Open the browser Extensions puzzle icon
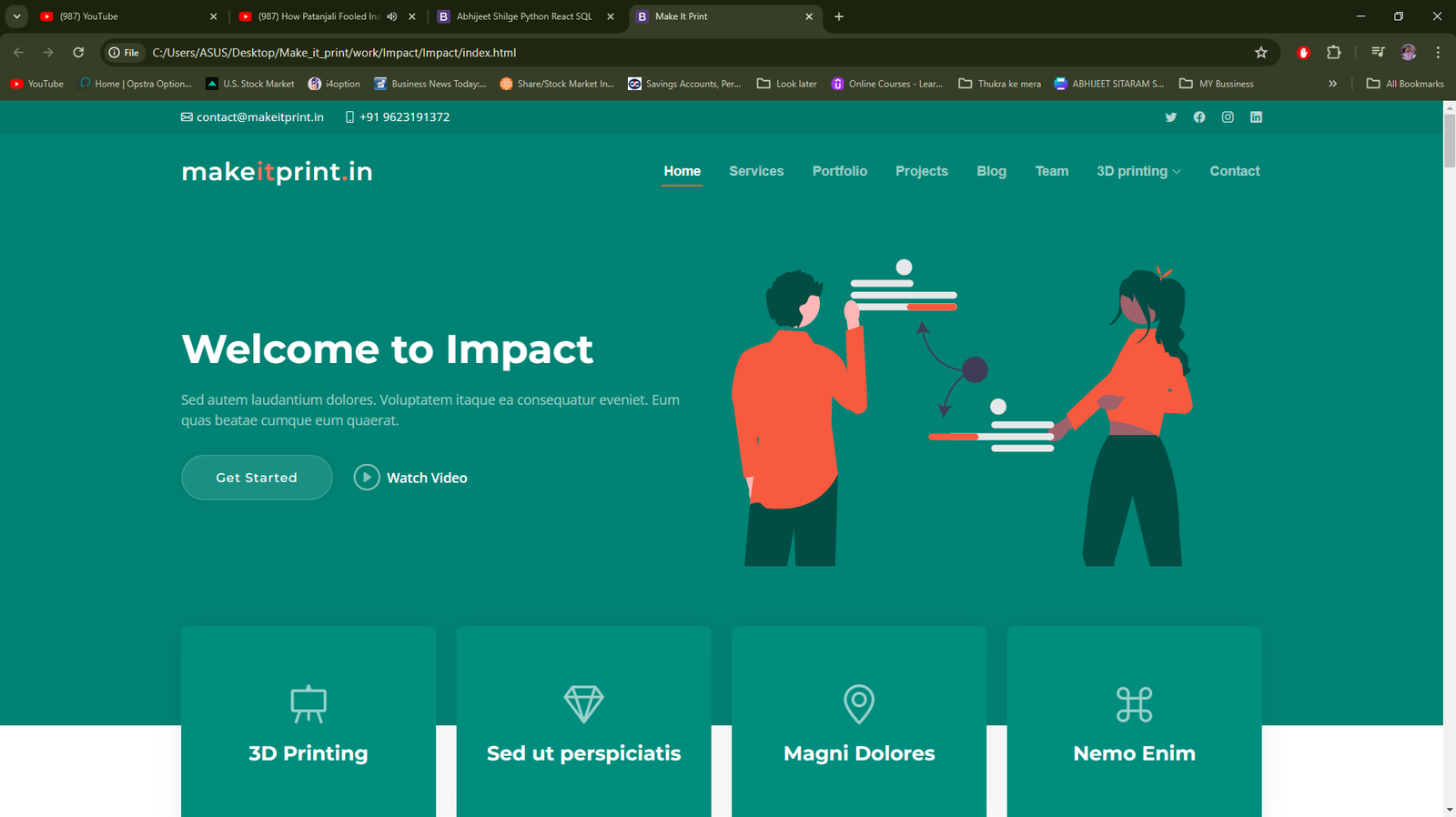1456x817 pixels. pos(1333,53)
